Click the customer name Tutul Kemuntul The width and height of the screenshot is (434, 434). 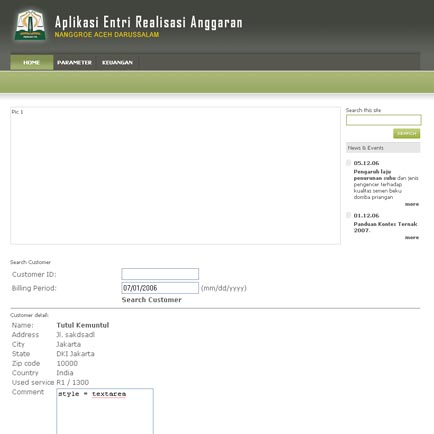click(x=83, y=325)
